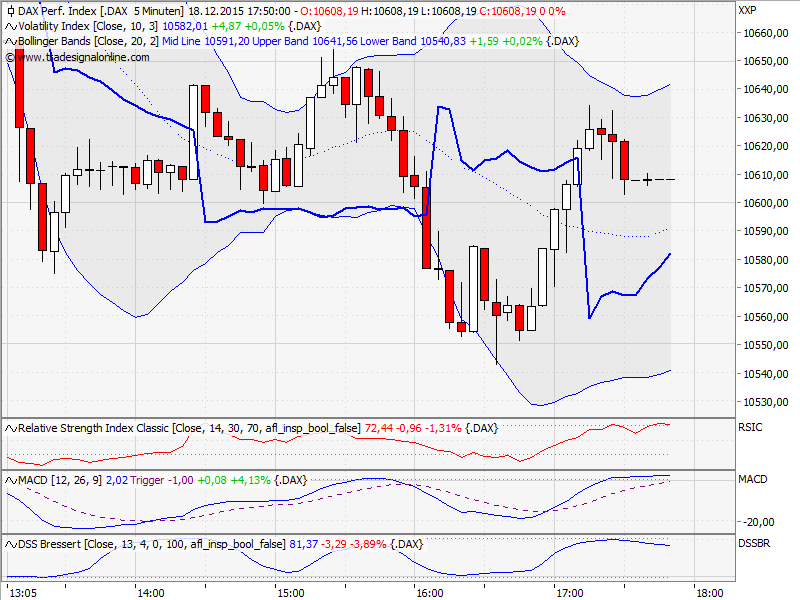Select the wave icon before Relative Strength Index Classic
The height and width of the screenshot is (600, 800).
(x=10, y=427)
